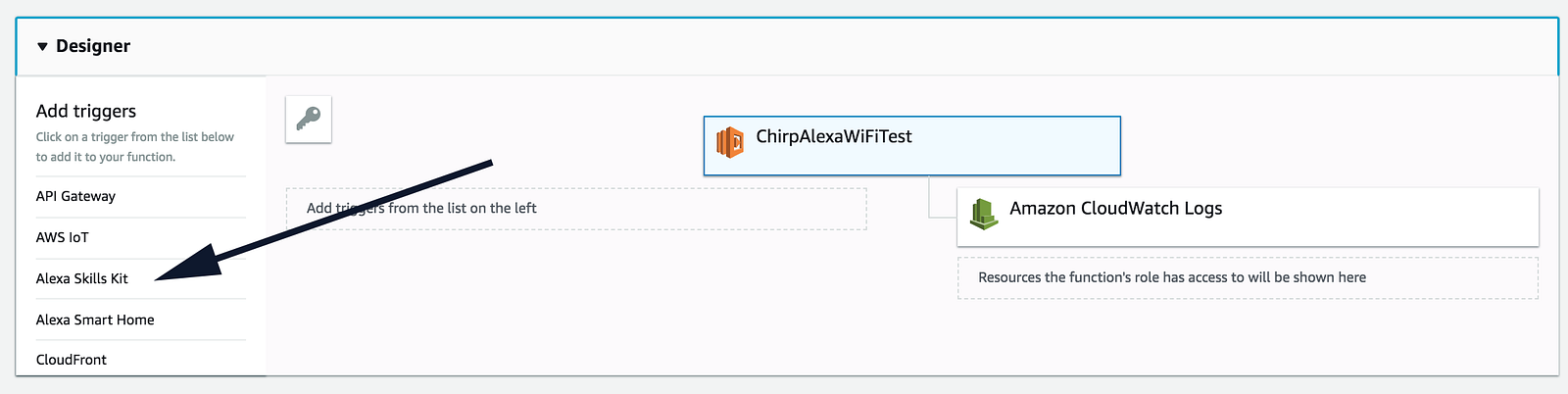Click the green CloudWatch Logs icon
Screen dimensions: 1568x394
(983, 213)
